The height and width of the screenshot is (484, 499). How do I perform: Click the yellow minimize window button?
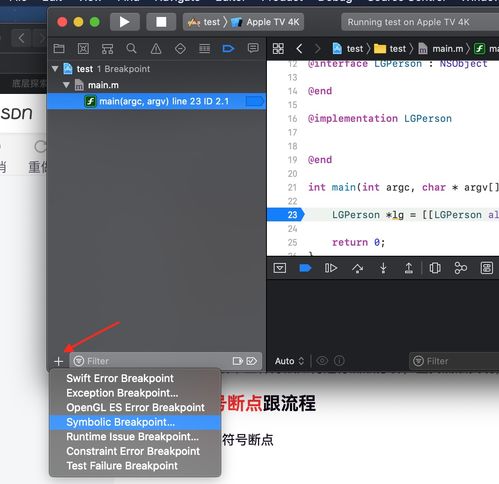tap(78, 22)
